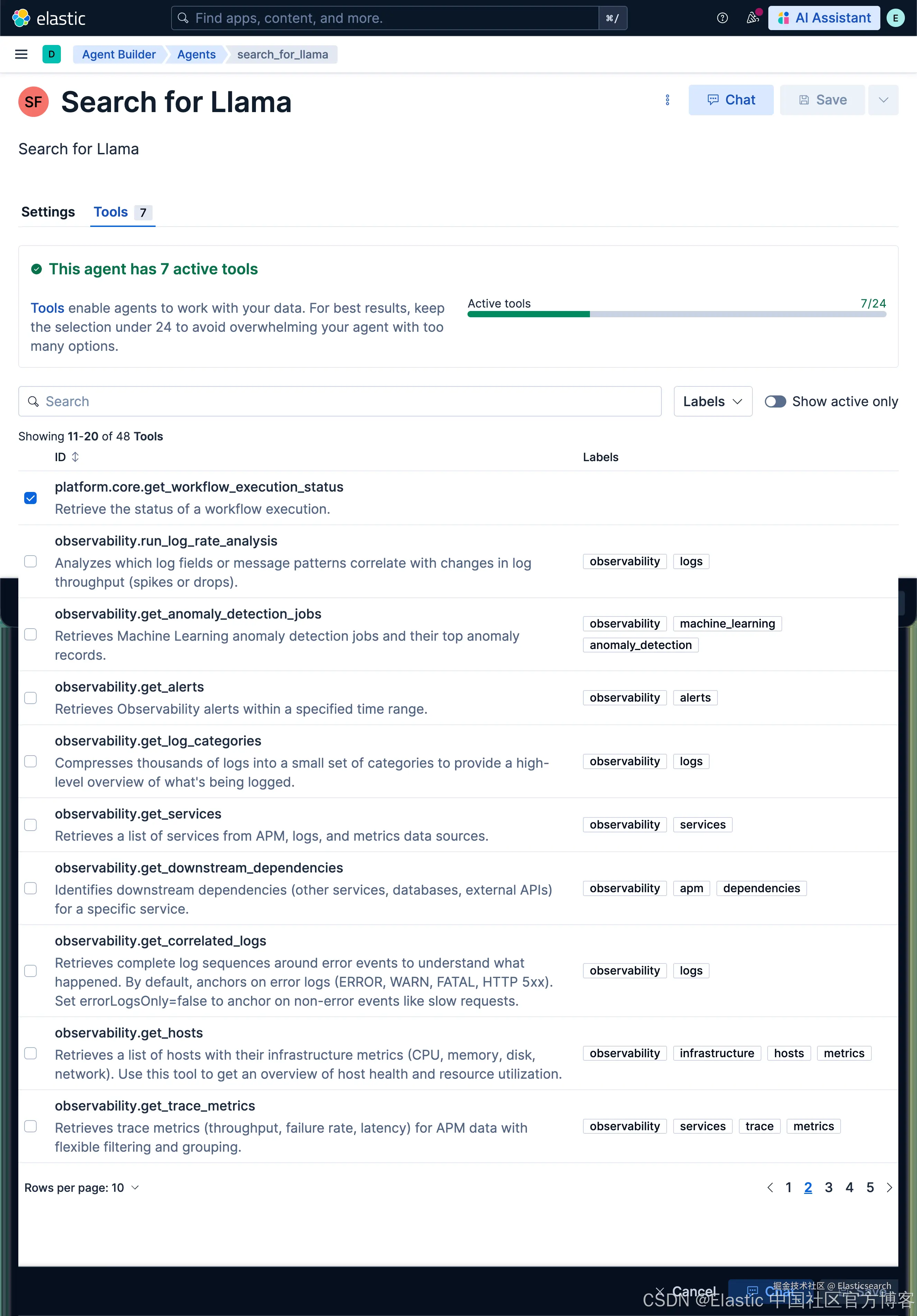The width and height of the screenshot is (917, 1316).
Task: Switch to the Settings tab
Action: point(48,212)
